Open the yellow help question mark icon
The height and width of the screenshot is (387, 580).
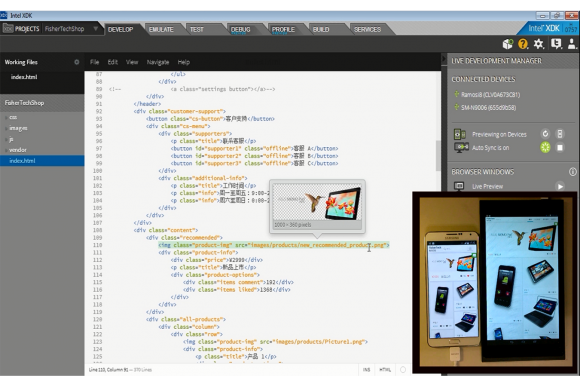point(523,44)
